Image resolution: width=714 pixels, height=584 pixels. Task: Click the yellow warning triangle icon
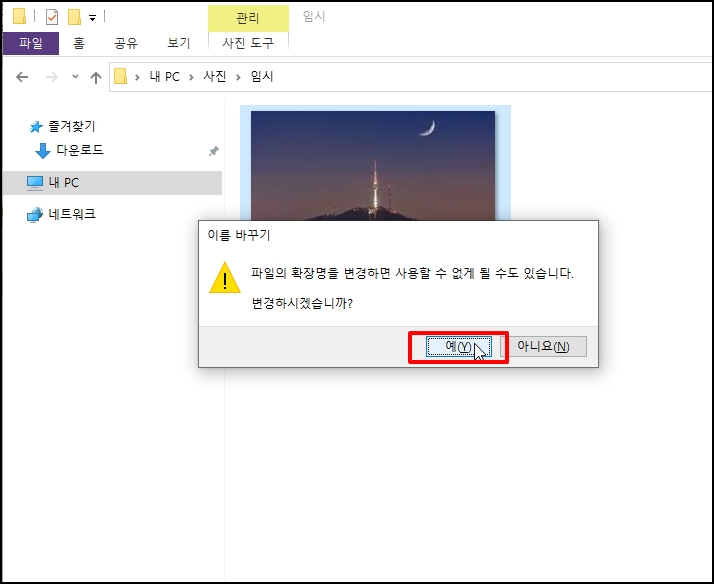tap(224, 278)
